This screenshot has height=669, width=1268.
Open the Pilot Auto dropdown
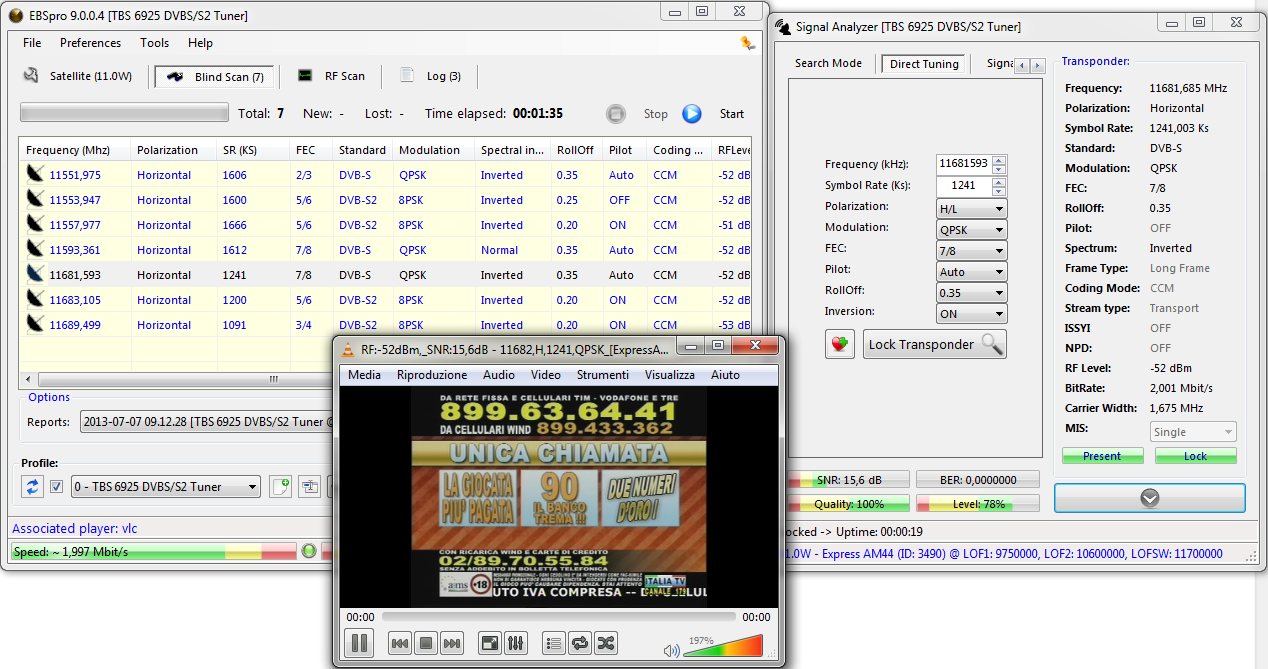[972, 272]
